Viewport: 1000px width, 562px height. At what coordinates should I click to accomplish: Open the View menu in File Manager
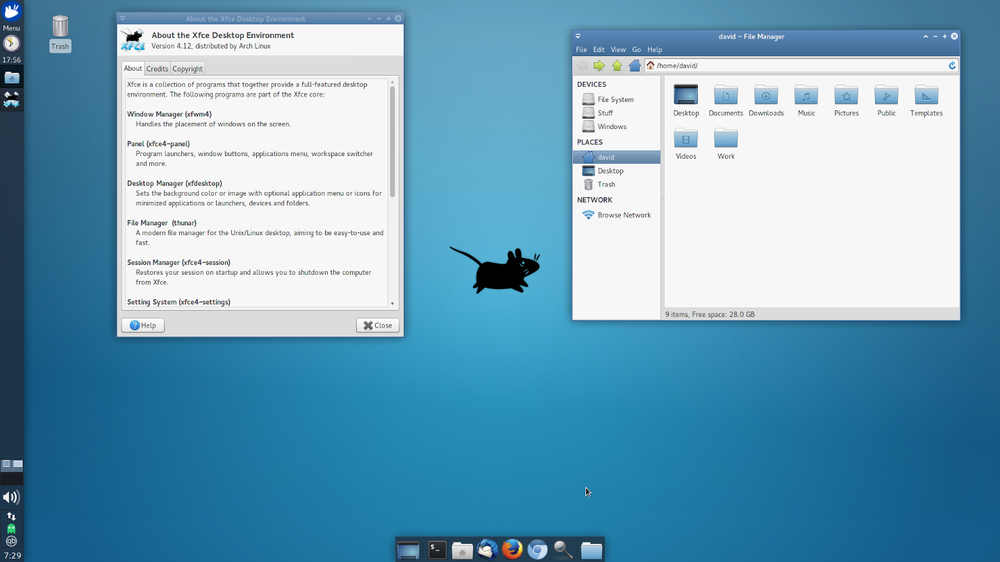click(618, 49)
